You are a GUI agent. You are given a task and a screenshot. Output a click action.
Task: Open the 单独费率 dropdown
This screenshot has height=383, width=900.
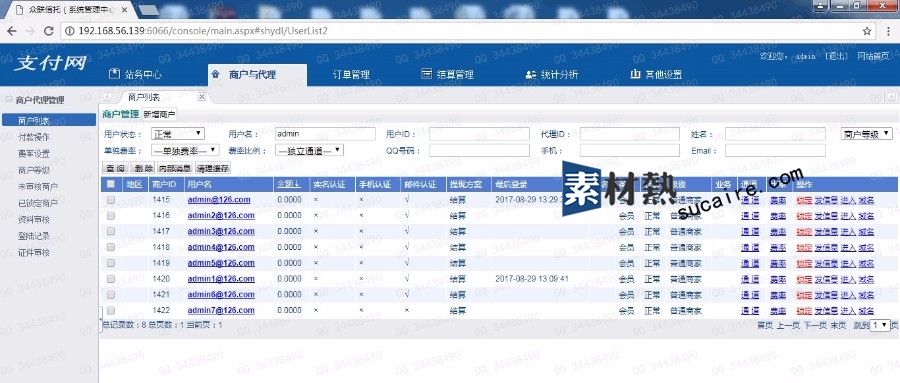(x=185, y=150)
